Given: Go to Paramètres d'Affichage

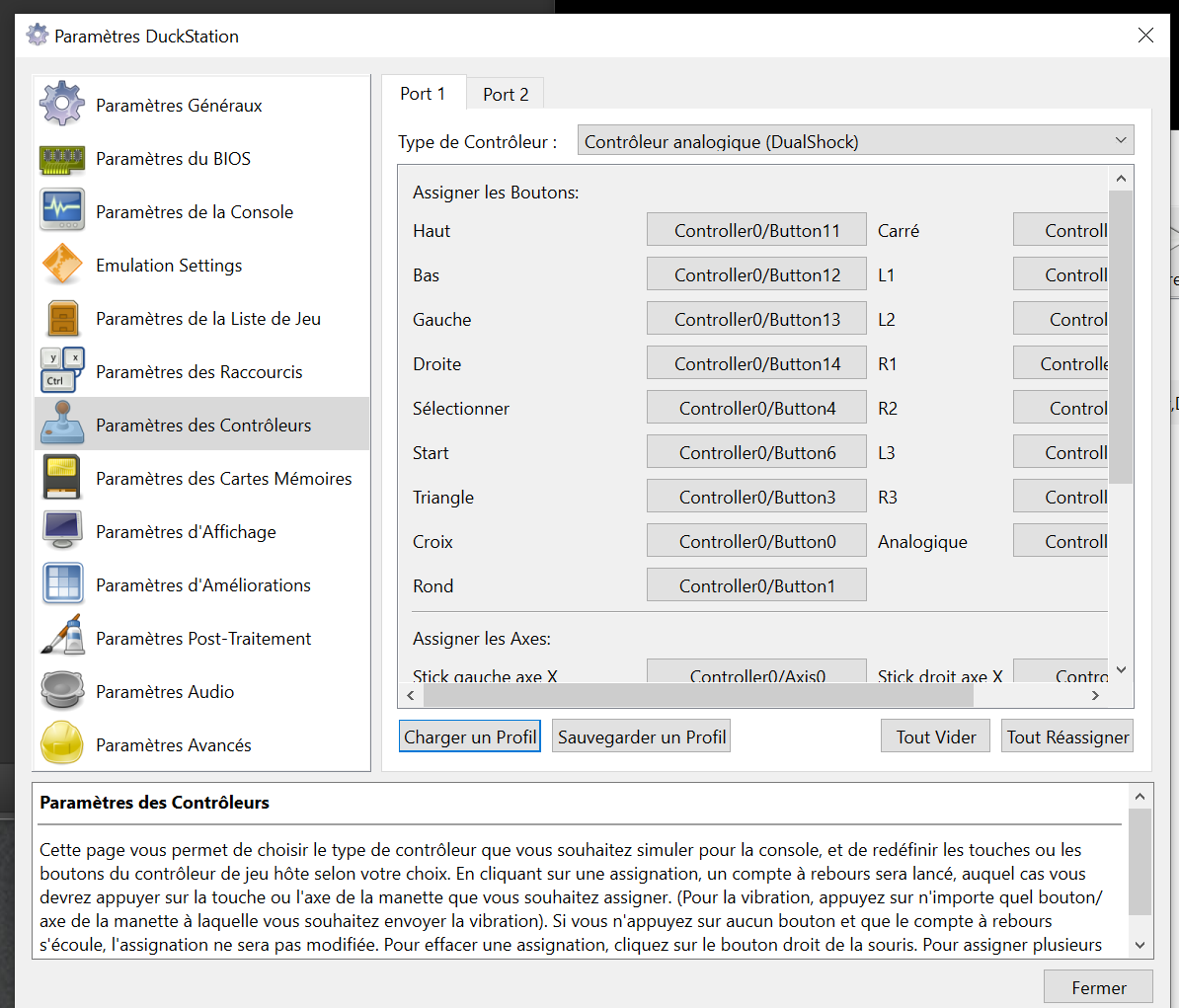Looking at the screenshot, I should pyautogui.click(x=201, y=531).
